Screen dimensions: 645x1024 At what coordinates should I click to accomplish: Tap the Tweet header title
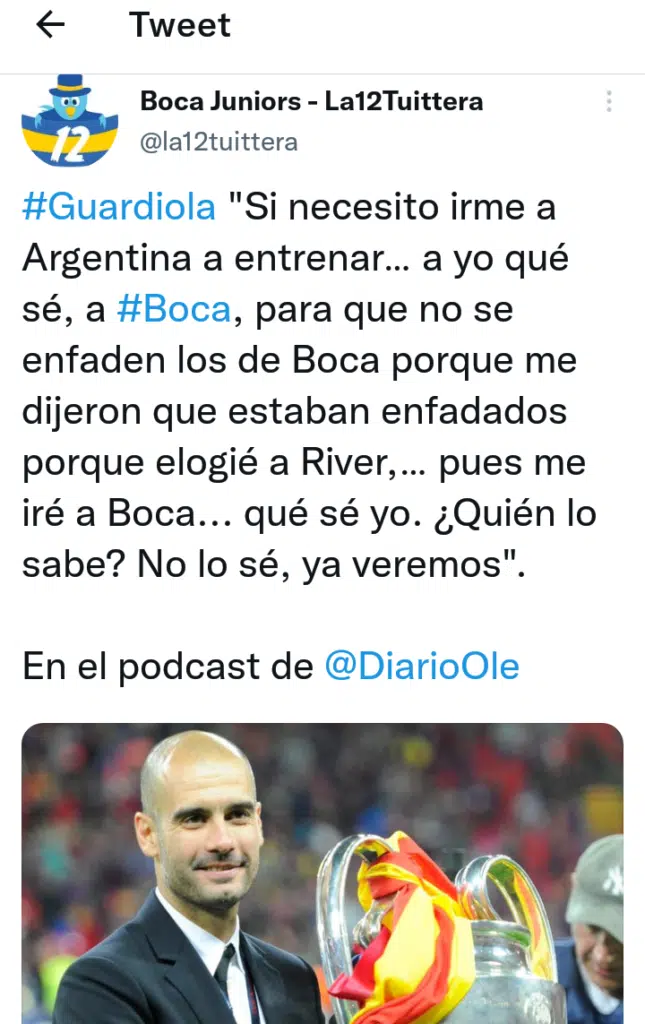tap(180, 25)
